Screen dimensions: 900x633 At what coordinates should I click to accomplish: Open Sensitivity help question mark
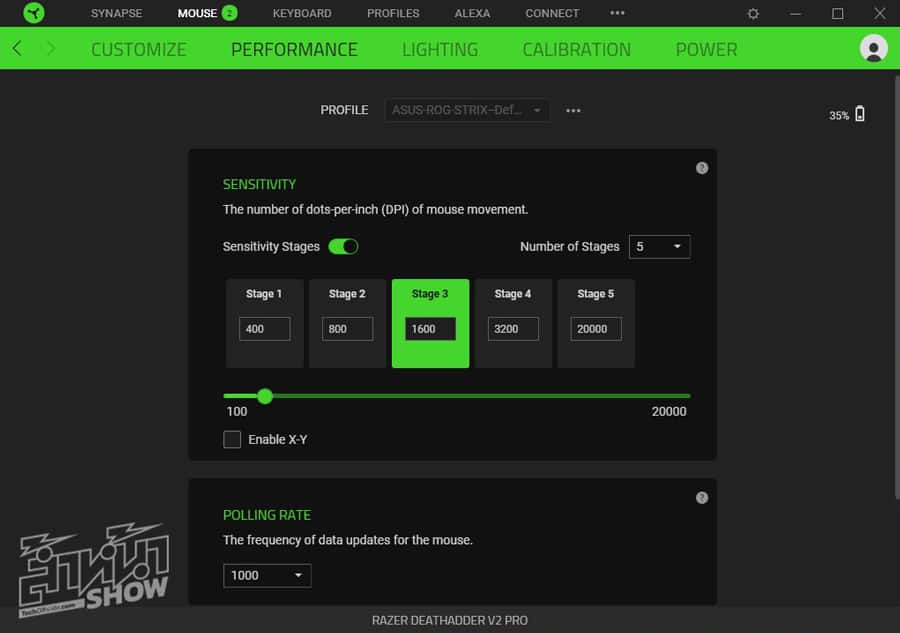click(x=701, y=168)
